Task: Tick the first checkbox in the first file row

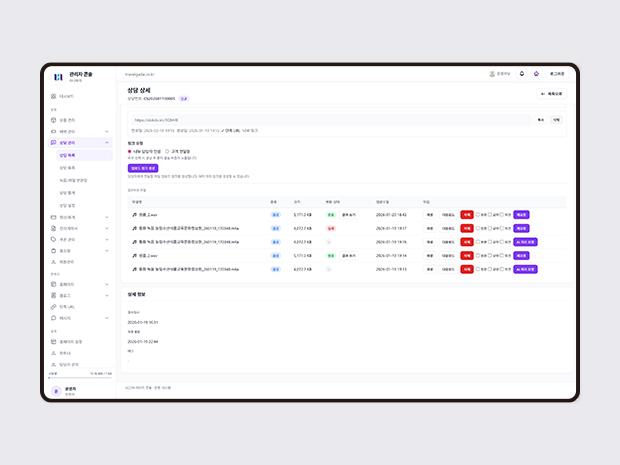Action: [x=478, y=214]
